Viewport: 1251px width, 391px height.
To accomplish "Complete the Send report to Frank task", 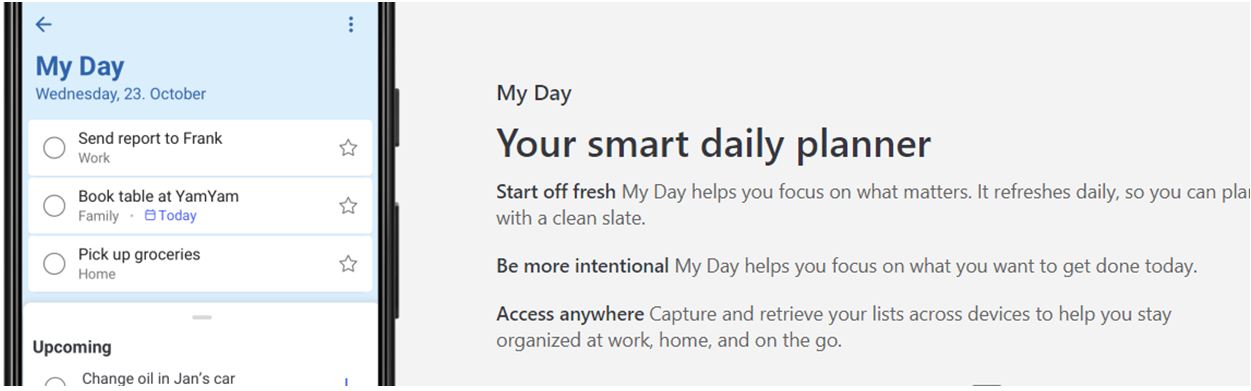I will [54, 148].
